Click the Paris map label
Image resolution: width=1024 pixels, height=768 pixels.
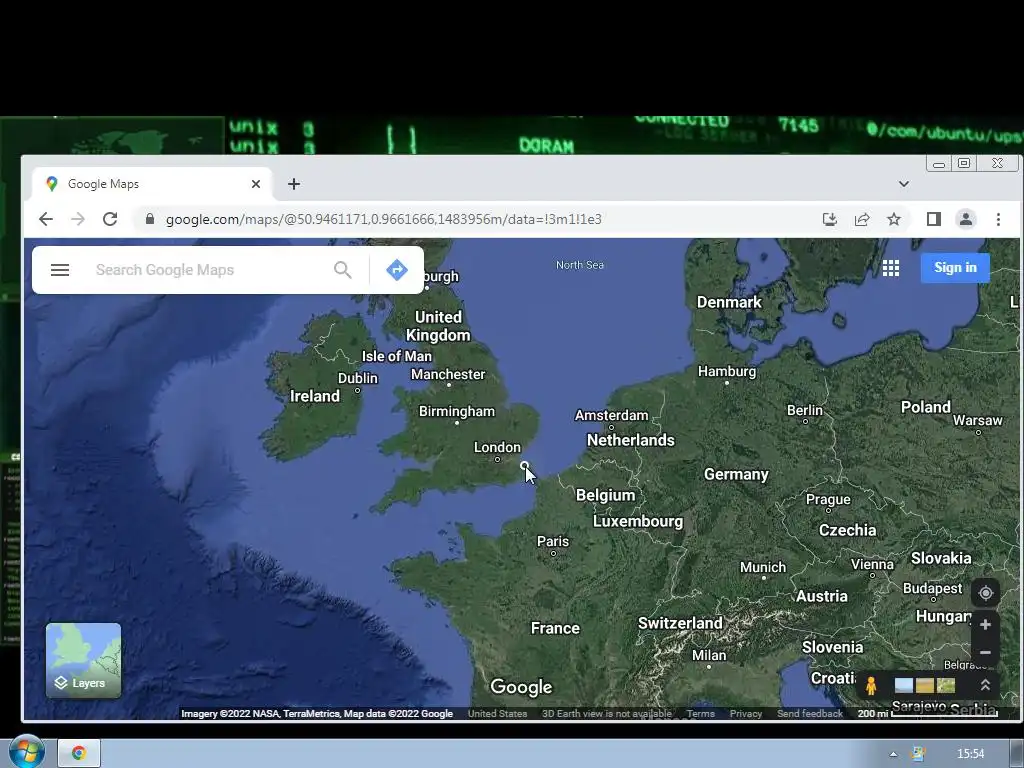[552, 541]
